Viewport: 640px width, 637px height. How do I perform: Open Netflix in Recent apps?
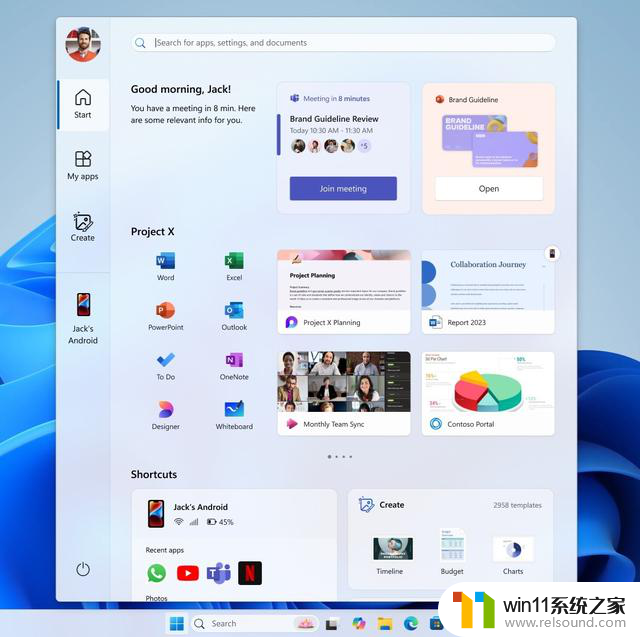click(x=250, y=573)
